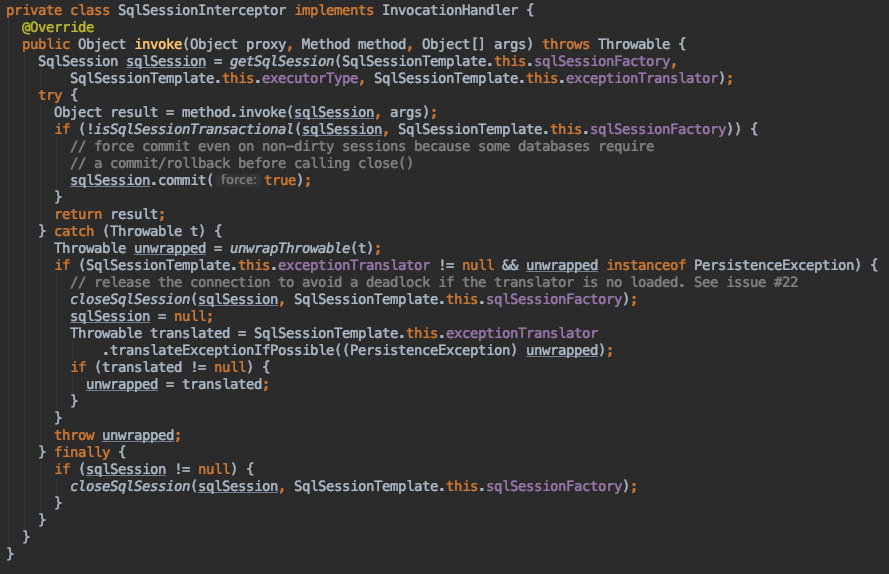The image size is (889, 574).
Task: Click the comment 'a commit/rollback before calling close()'
Action: point(242,163)
